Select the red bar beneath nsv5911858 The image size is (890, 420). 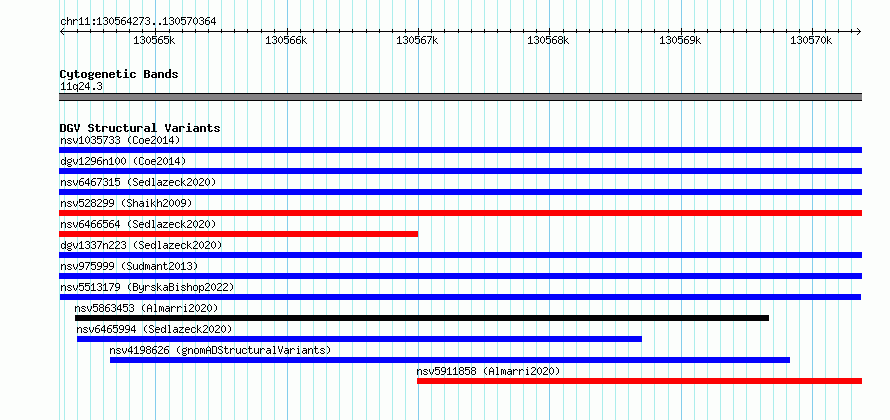639,381
